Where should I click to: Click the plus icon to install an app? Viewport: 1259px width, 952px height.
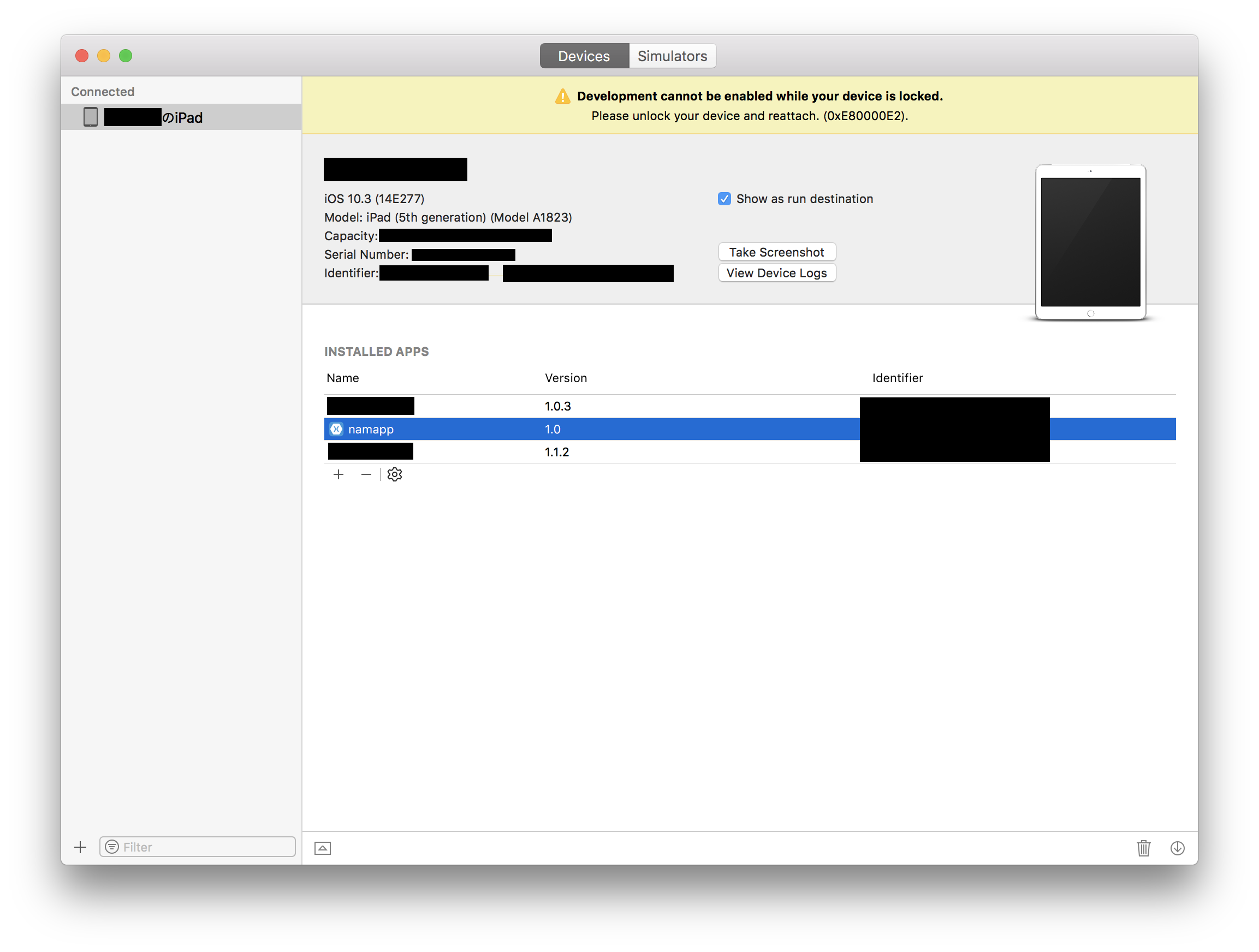tap(338, 474)
